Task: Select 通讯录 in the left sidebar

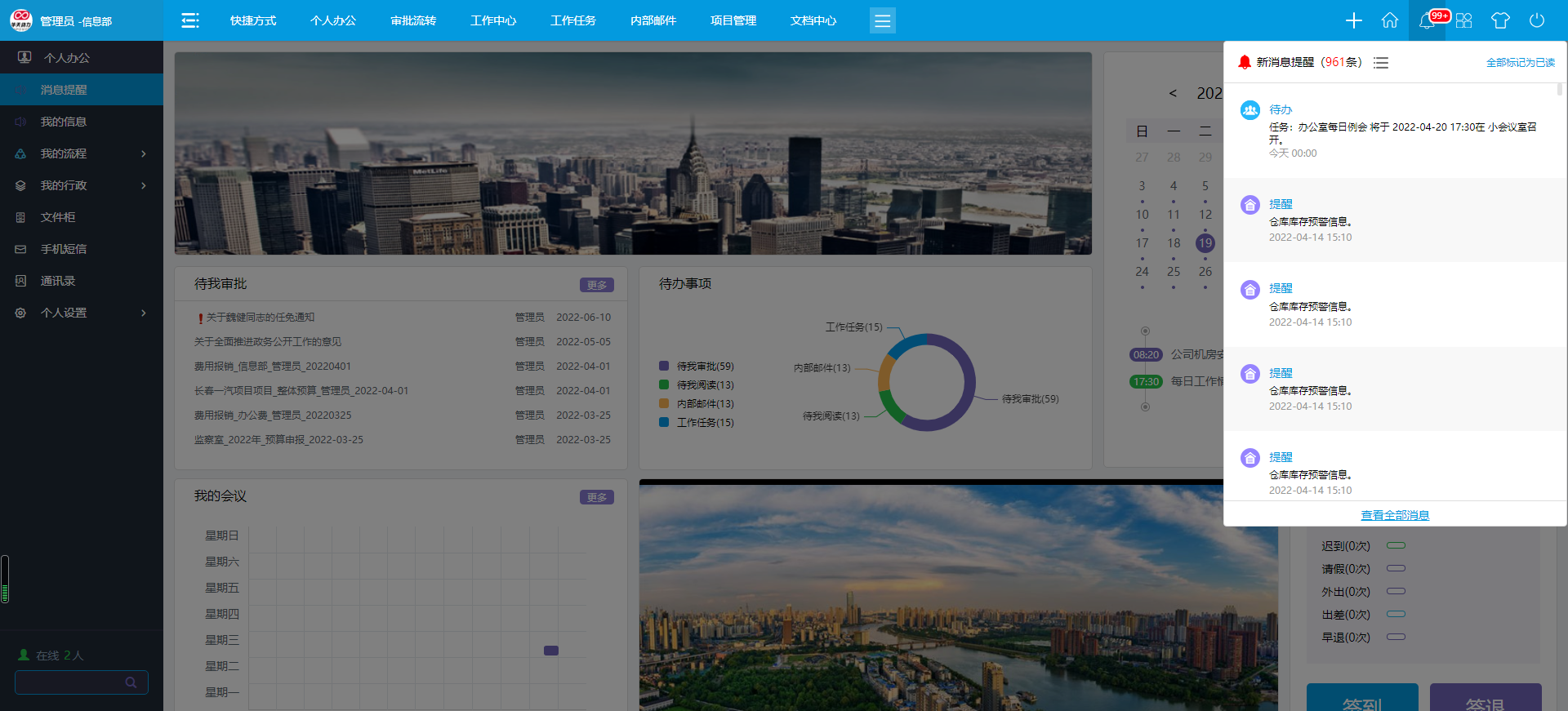Action: click(x=58, y=281)
